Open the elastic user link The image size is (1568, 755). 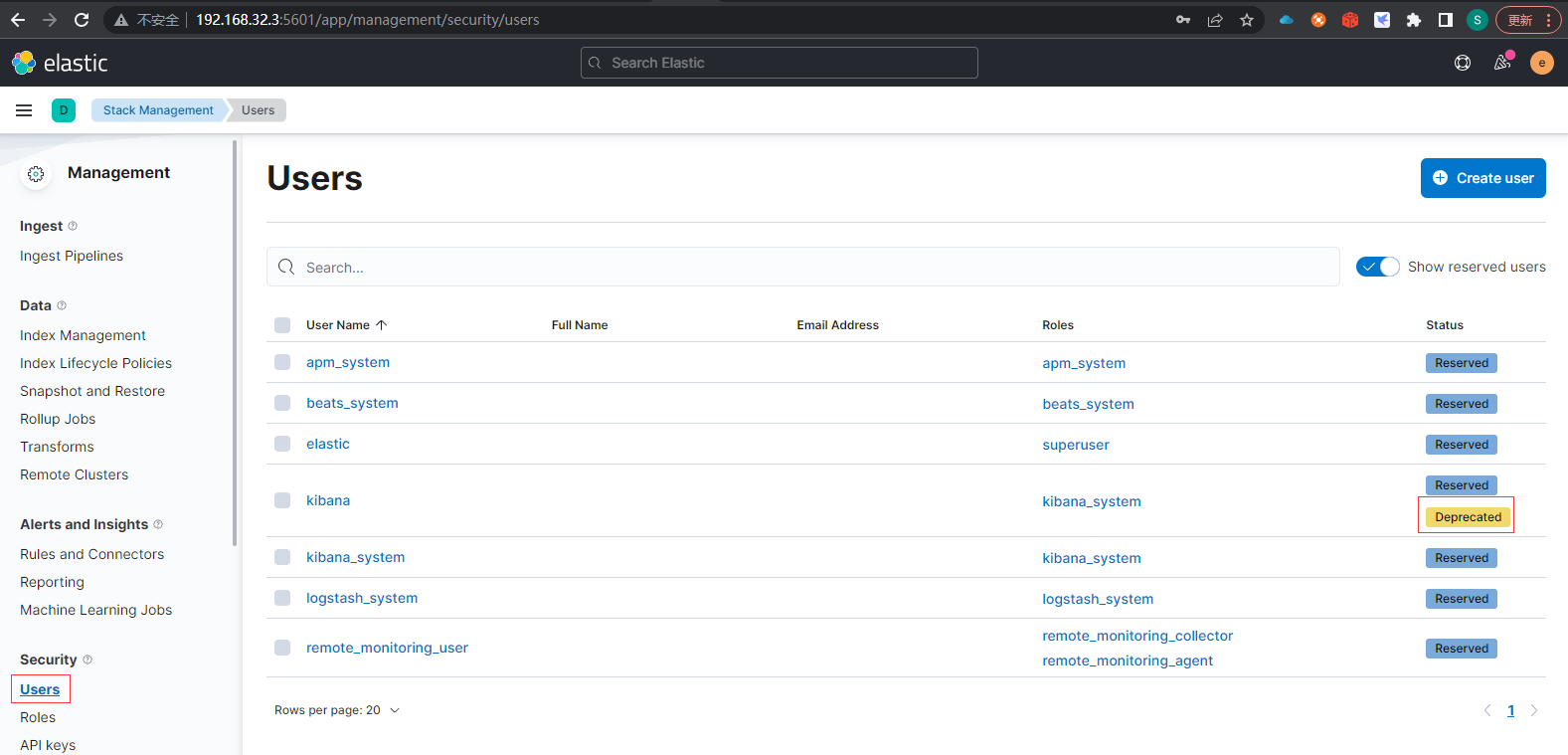[x=328, y=444]
